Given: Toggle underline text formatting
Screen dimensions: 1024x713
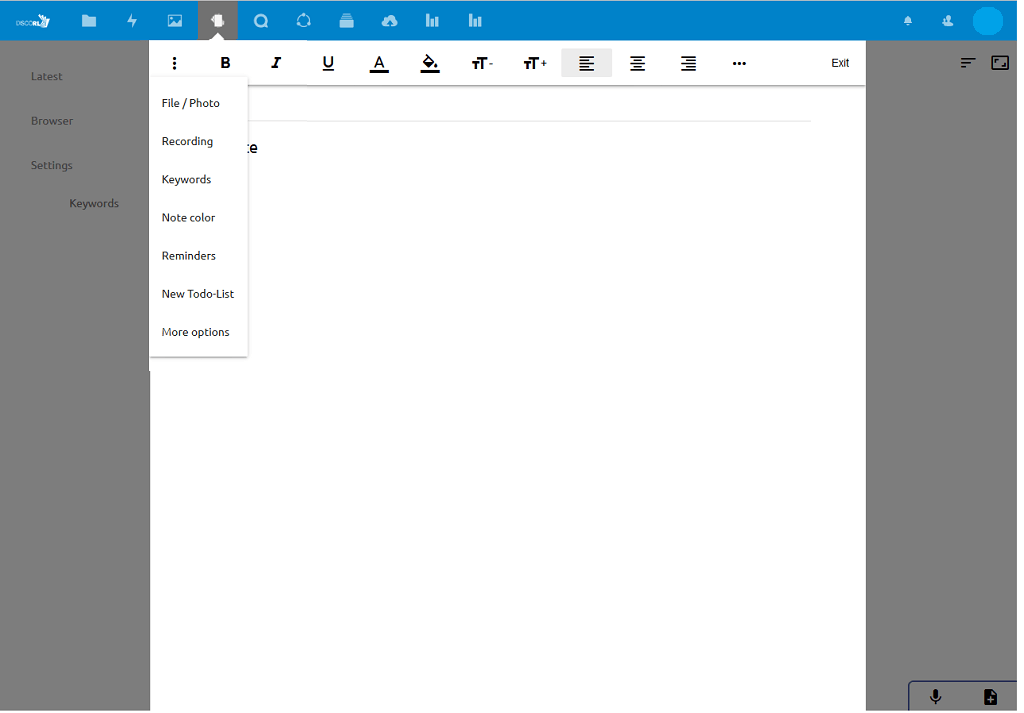Looking at the screenshot, I should click(x=328, y=63).
